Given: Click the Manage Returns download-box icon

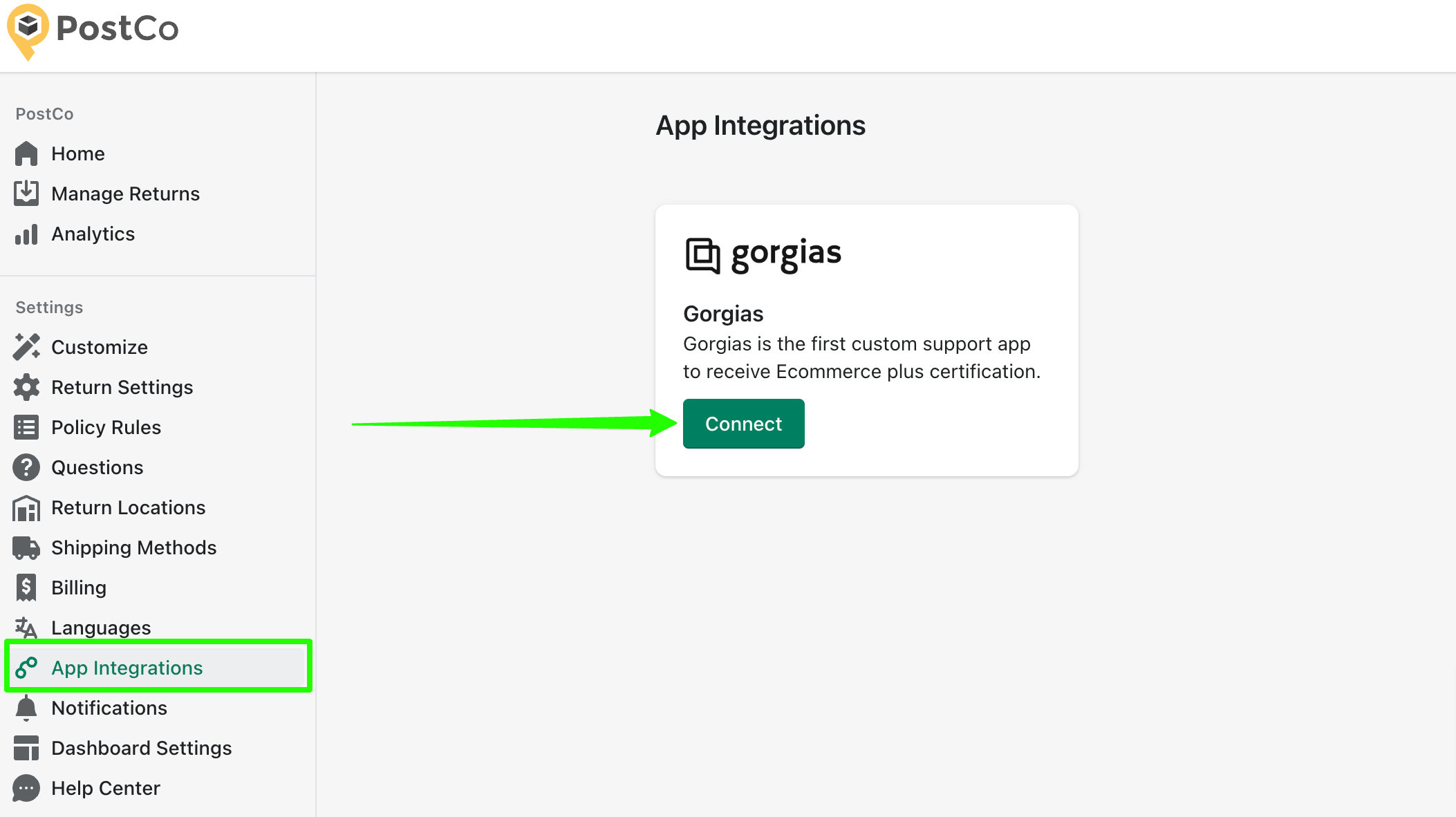Looking at the screenshot, I should (26, 194).
